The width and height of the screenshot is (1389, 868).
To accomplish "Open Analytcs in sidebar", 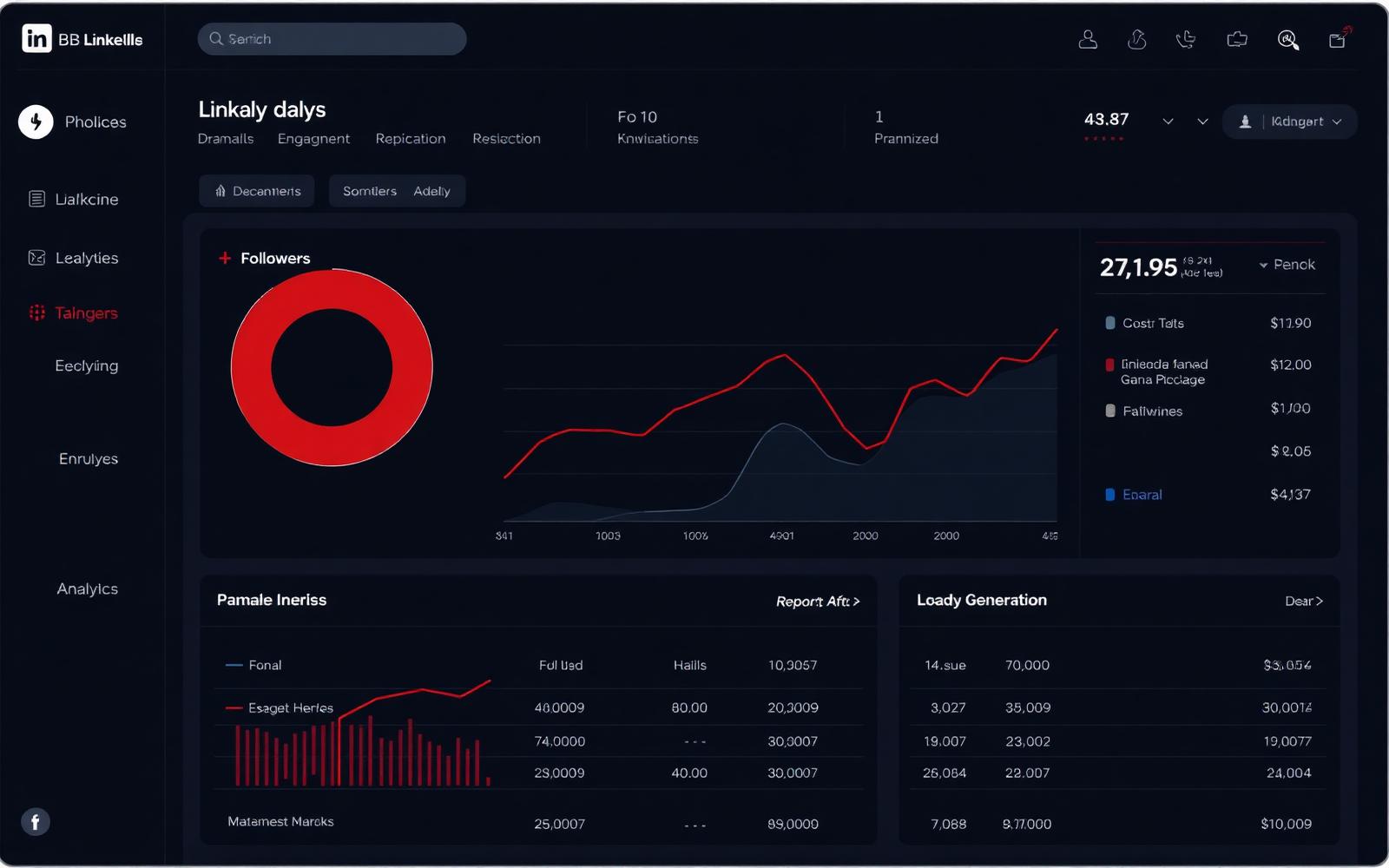I will click(x=88, y=589).
